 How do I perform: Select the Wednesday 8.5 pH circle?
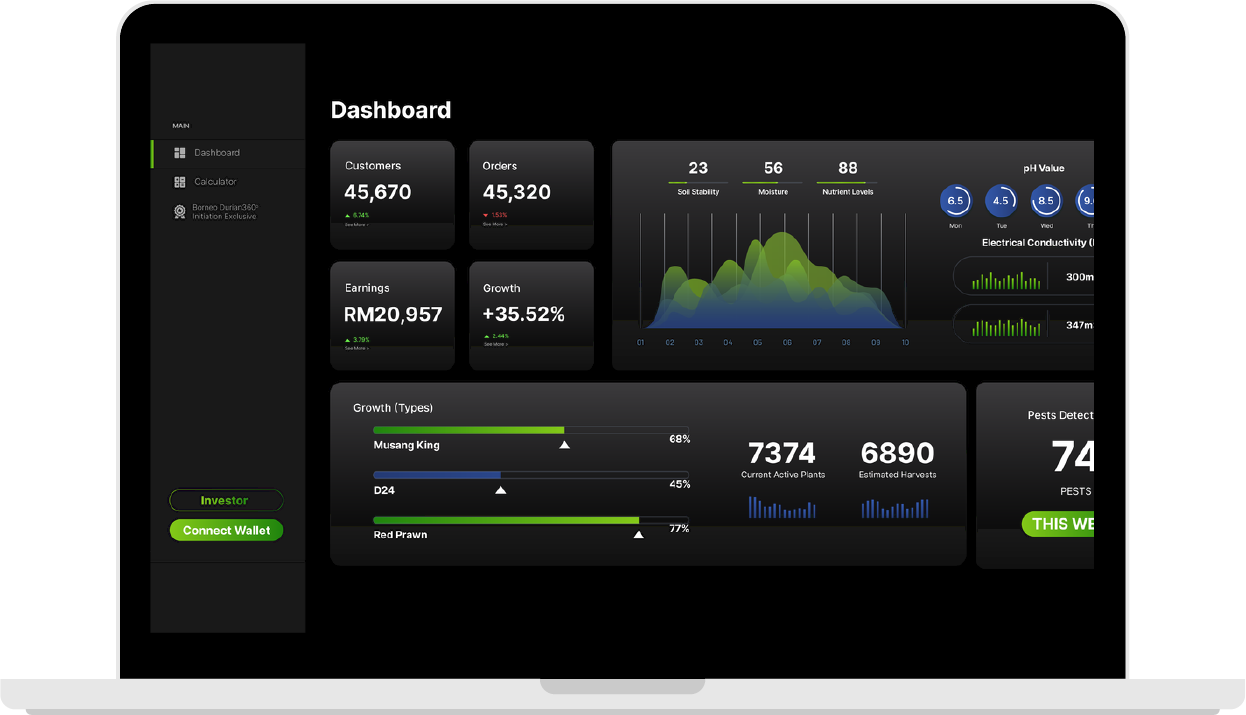pos(1045,201)
